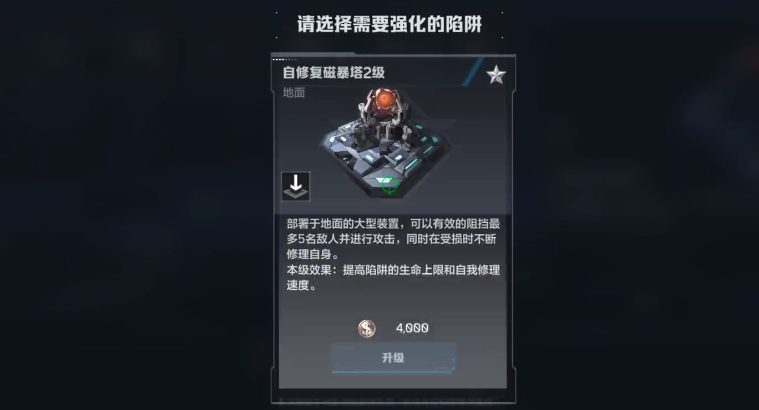The width and height of the screenshot is (759, 410).
Task: Click the green crosshair marker on tower base
Action: click(x=389, y=184)
